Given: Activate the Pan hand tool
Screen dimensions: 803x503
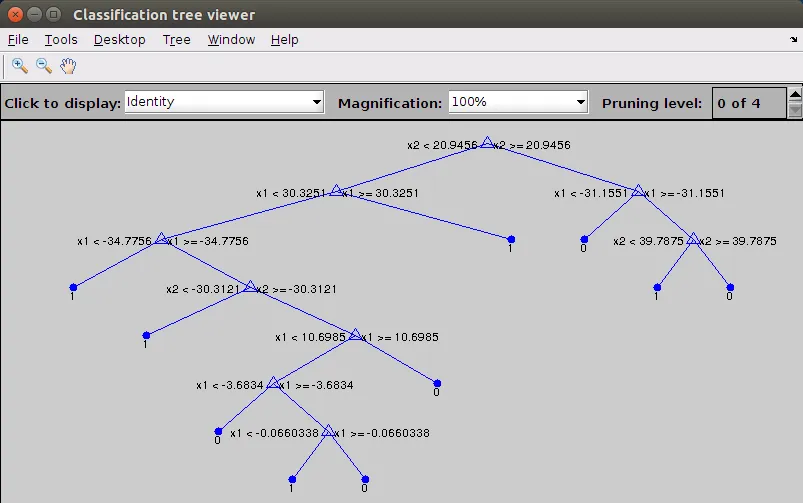Looking at the screenshot, I should (68, 66).
